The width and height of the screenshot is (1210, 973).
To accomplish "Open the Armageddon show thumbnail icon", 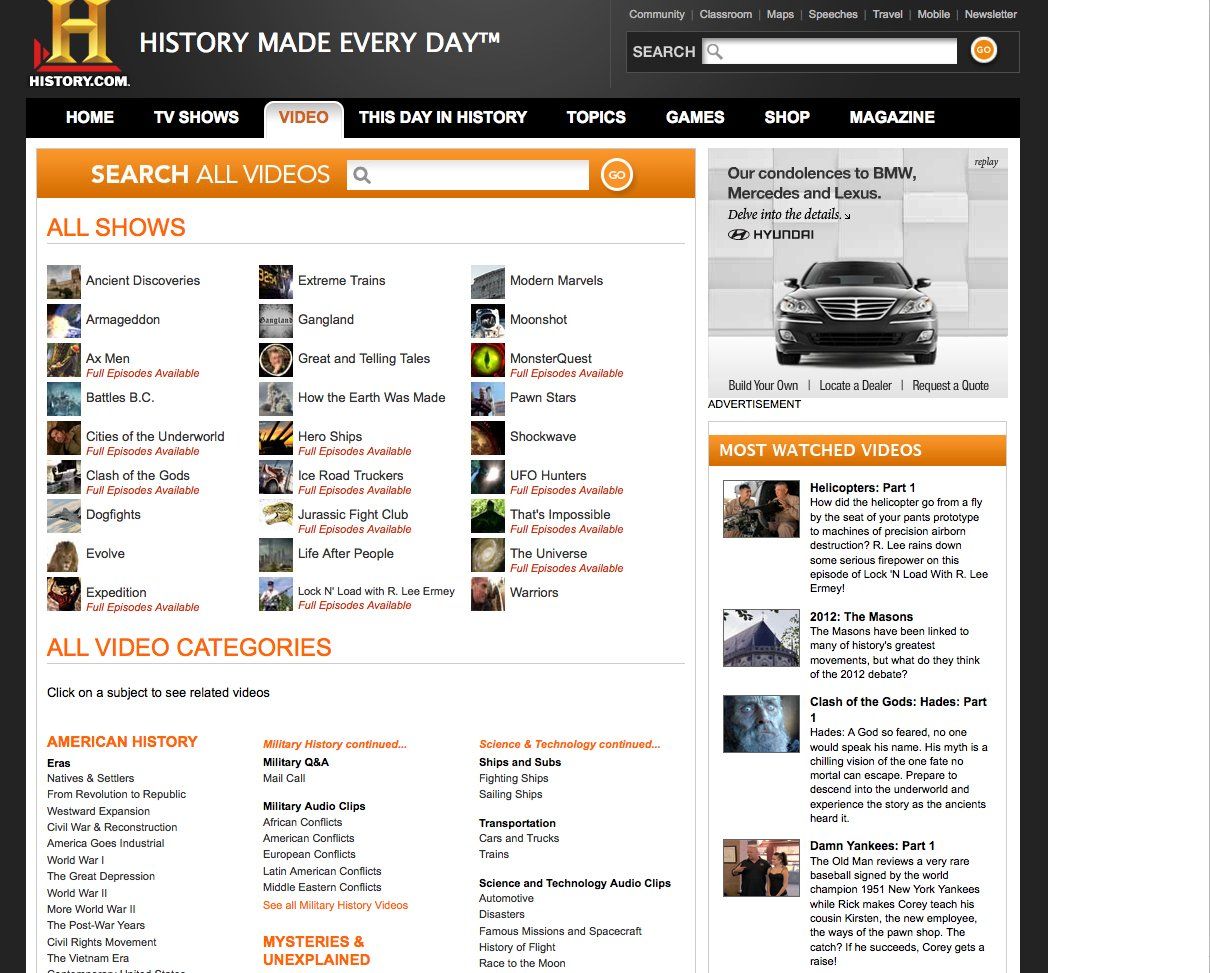I will (64, 321).
